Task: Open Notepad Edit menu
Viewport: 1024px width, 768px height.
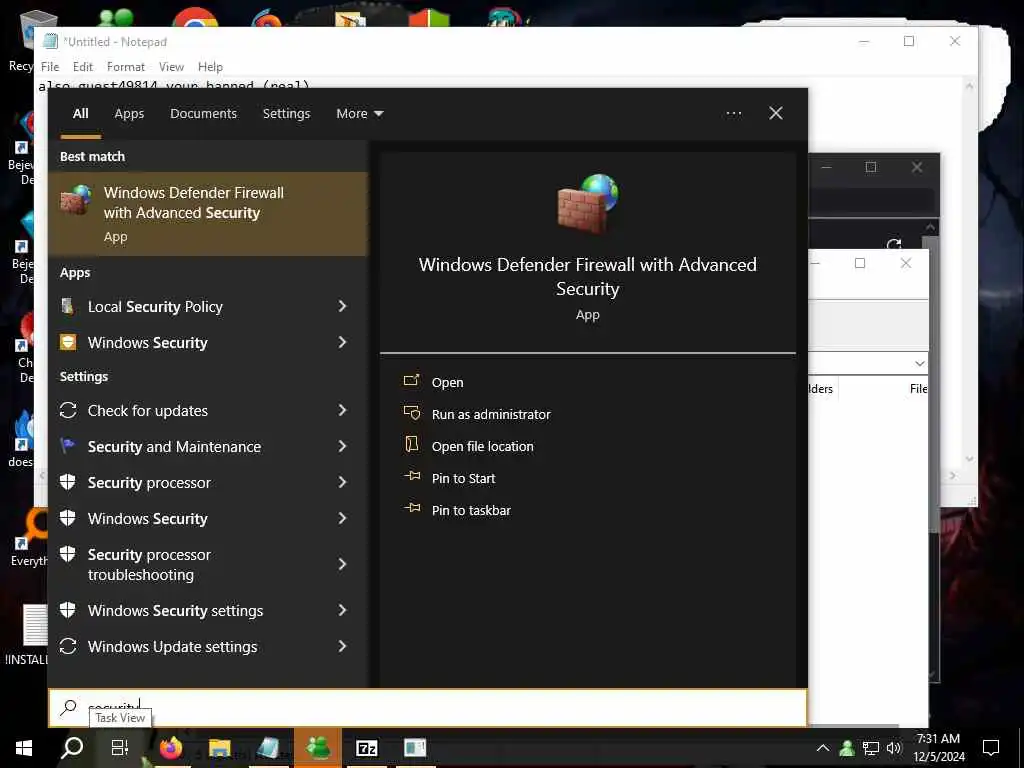Action: click(x=82, y=67)
